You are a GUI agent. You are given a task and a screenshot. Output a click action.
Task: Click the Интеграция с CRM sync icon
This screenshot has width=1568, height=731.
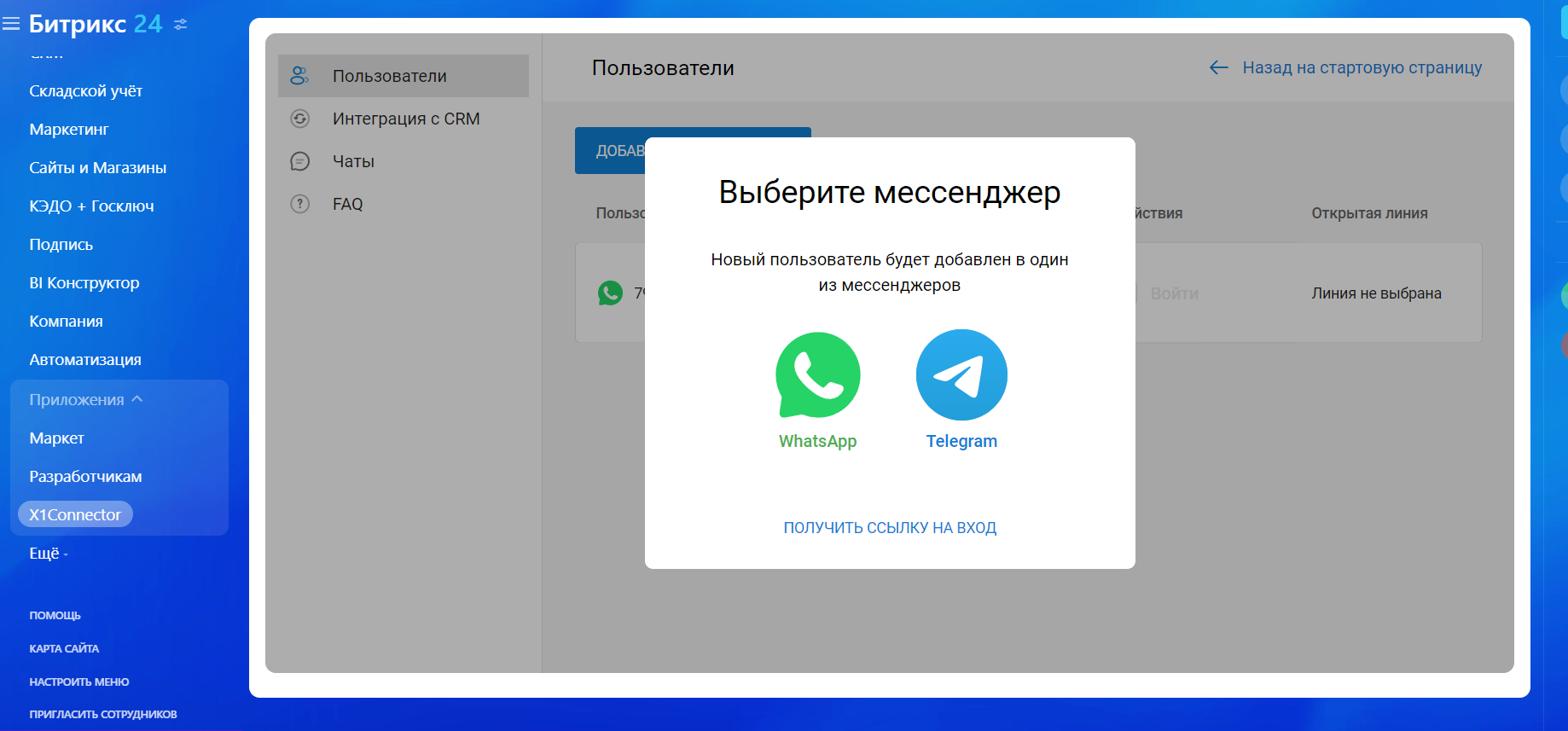click(299, 119)
